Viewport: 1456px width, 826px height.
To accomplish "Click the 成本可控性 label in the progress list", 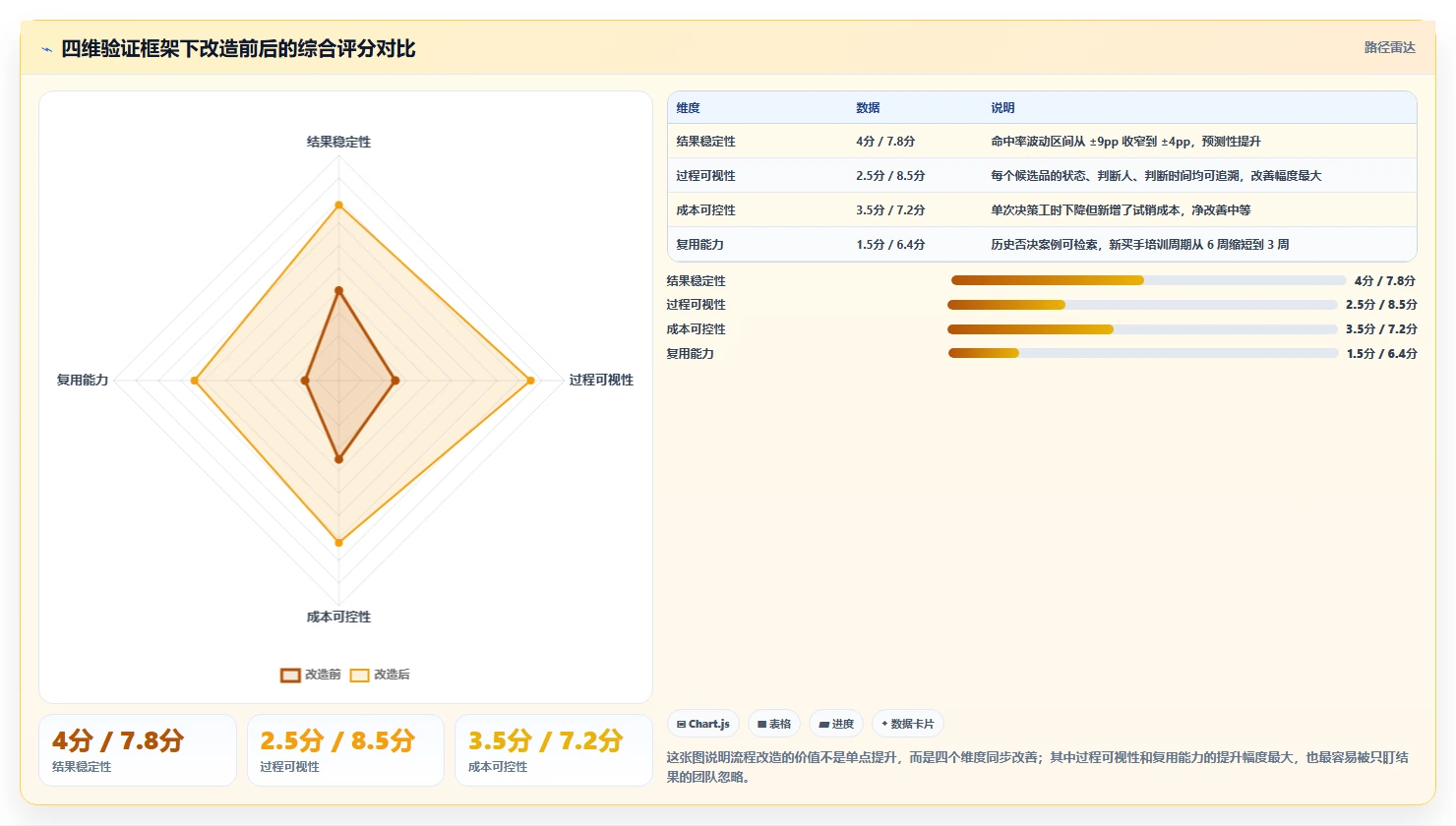I will tap(696, 329).
